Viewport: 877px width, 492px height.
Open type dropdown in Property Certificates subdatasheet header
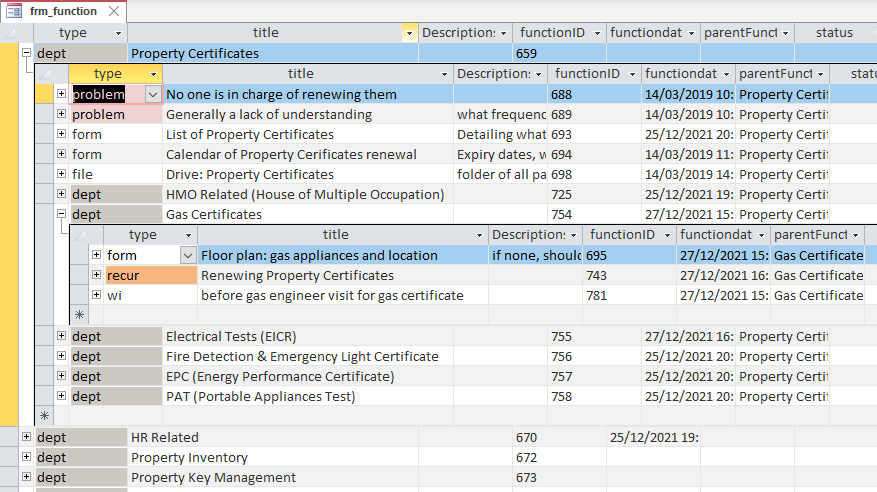point(153,74)
